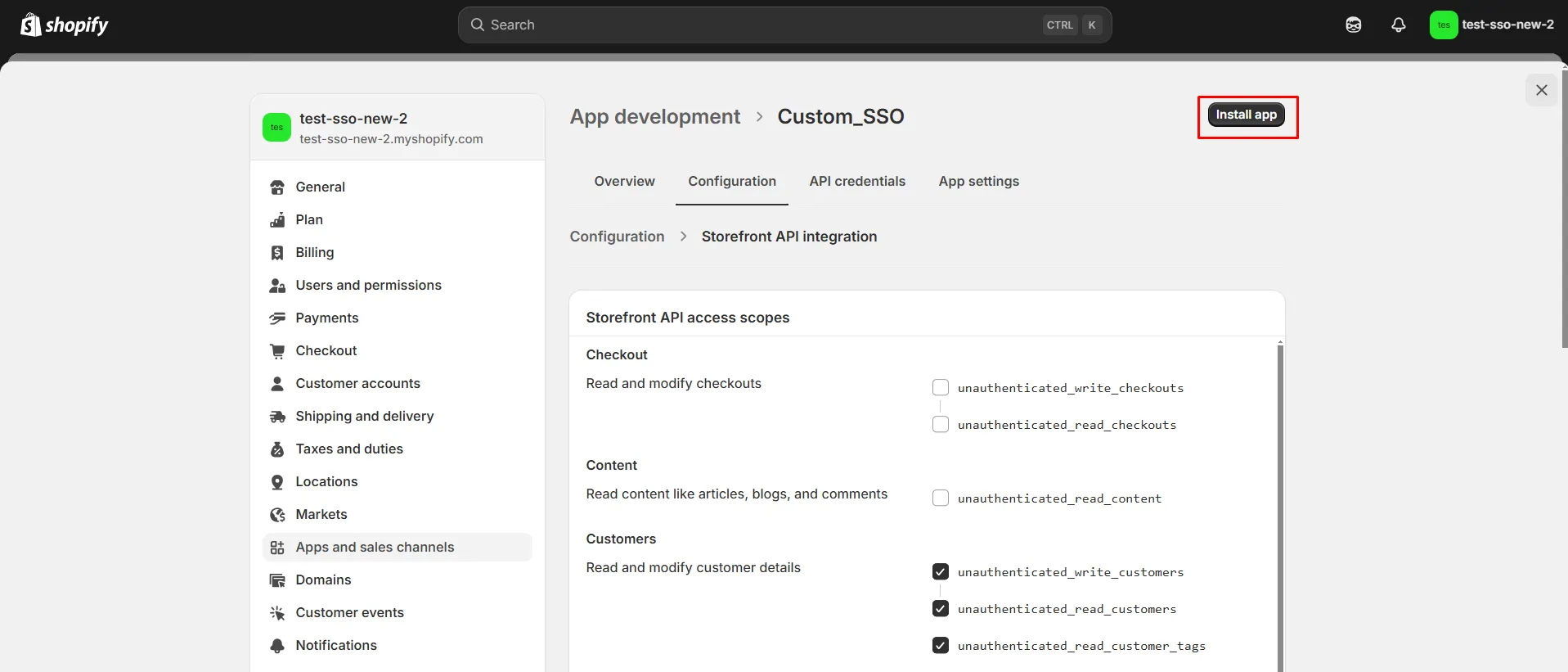Click the Checkout cart icon

277,351
